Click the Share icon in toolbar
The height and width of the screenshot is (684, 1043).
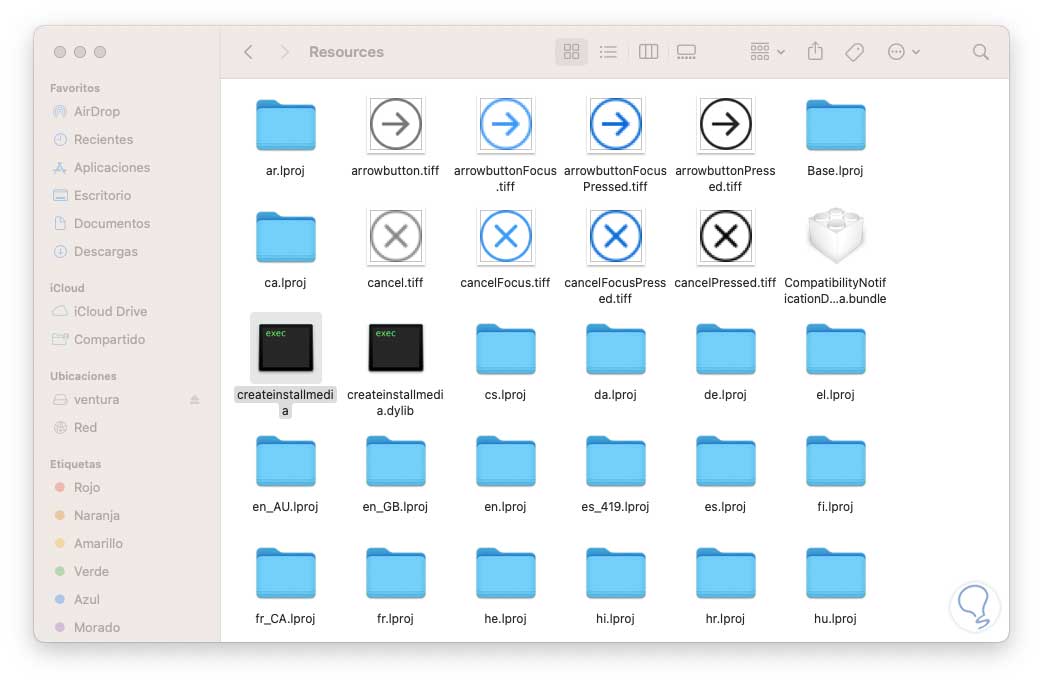point(815,52)
